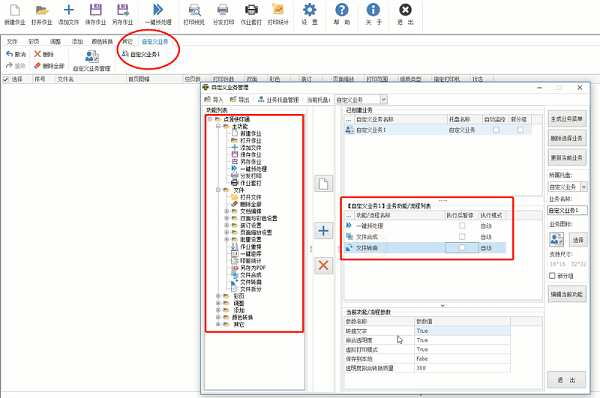Open the 所属托盘 dropdown on right panel

pyautogui.click(x=584, y=187)
